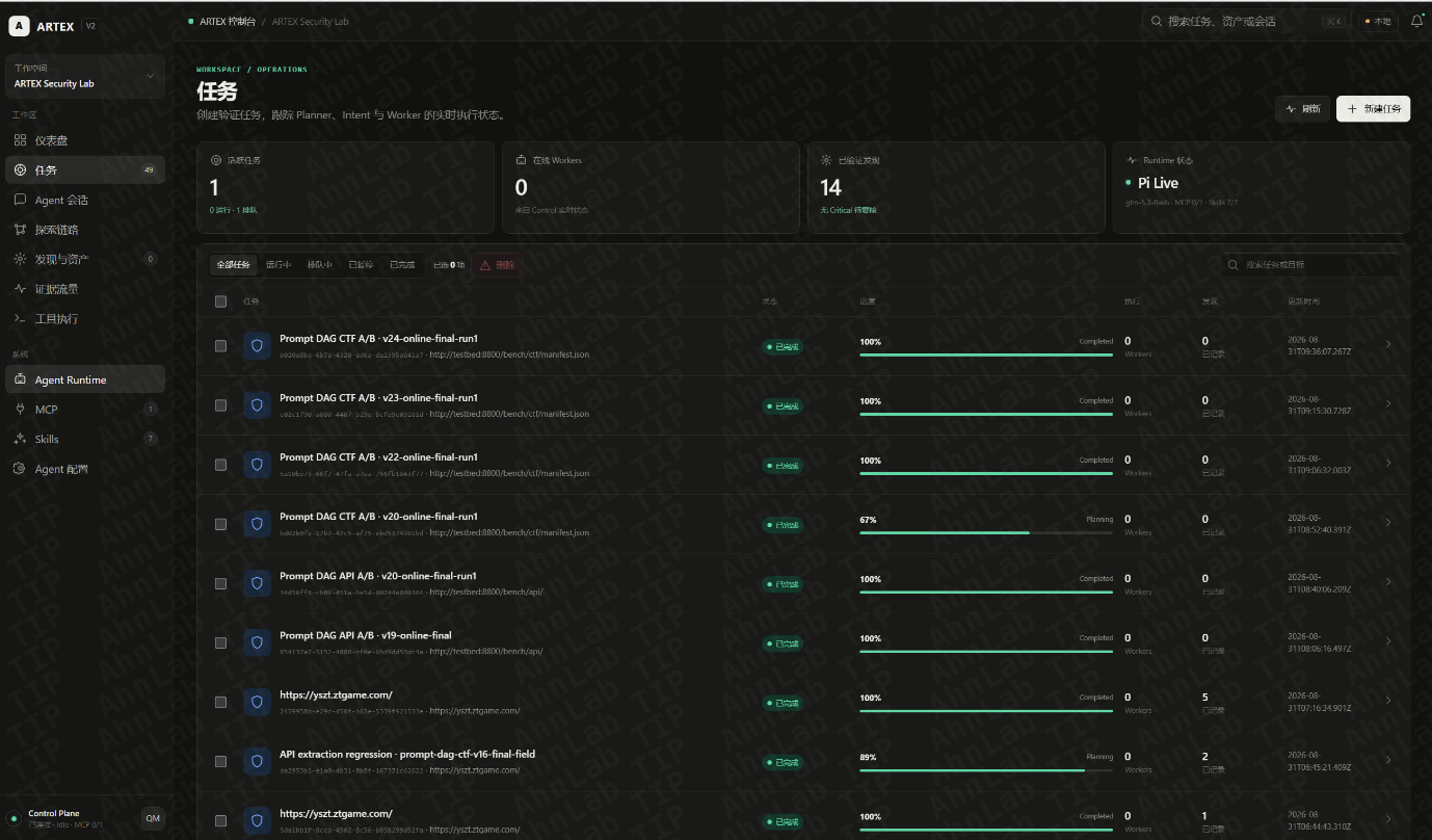This screenshot has height=840, width=1432.
Task: Tick checkbox for Prompt DAG API v19-online-final
Action: (220, 643)
